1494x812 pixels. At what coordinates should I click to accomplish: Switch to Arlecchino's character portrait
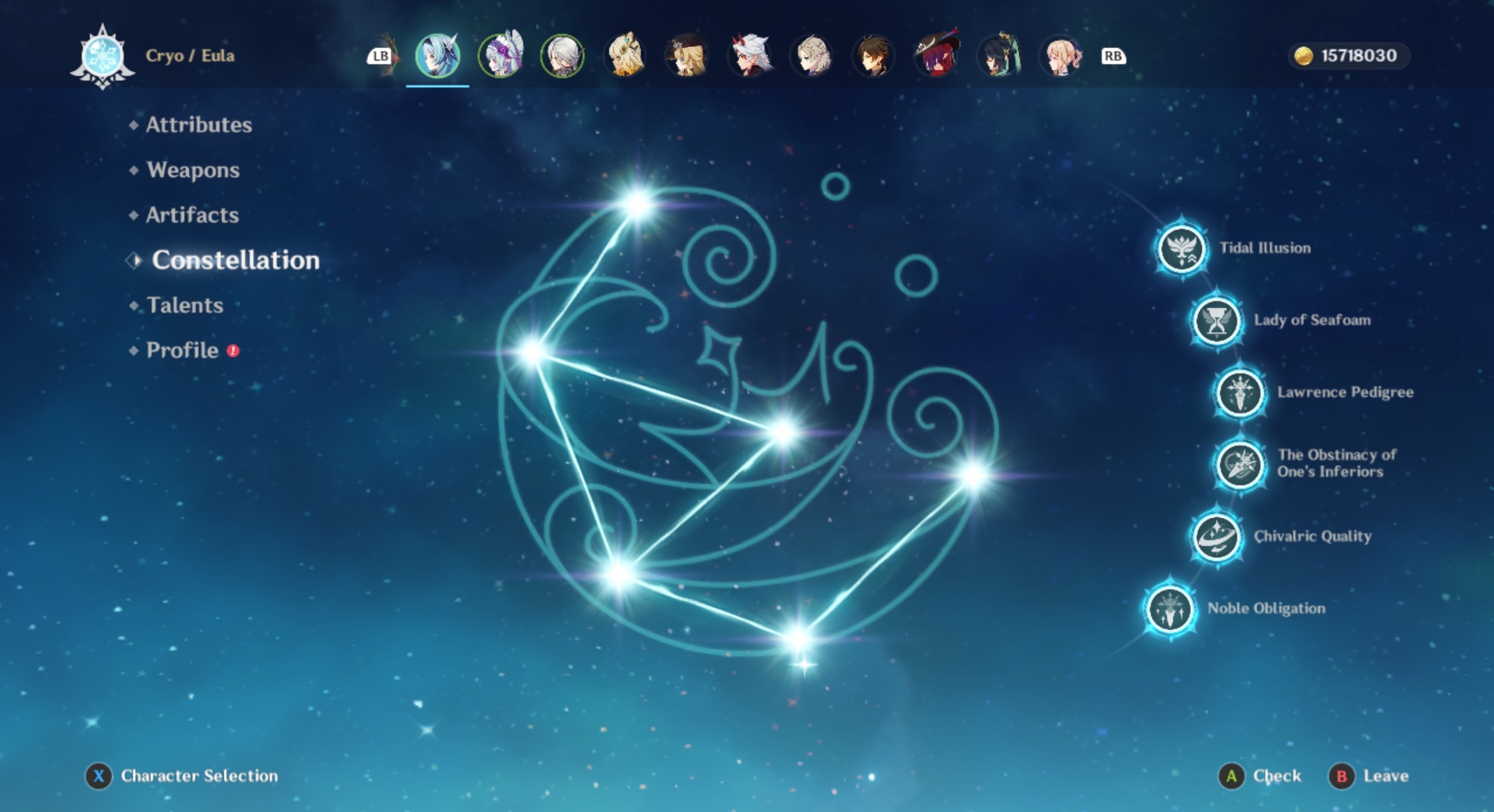point(562,55)
